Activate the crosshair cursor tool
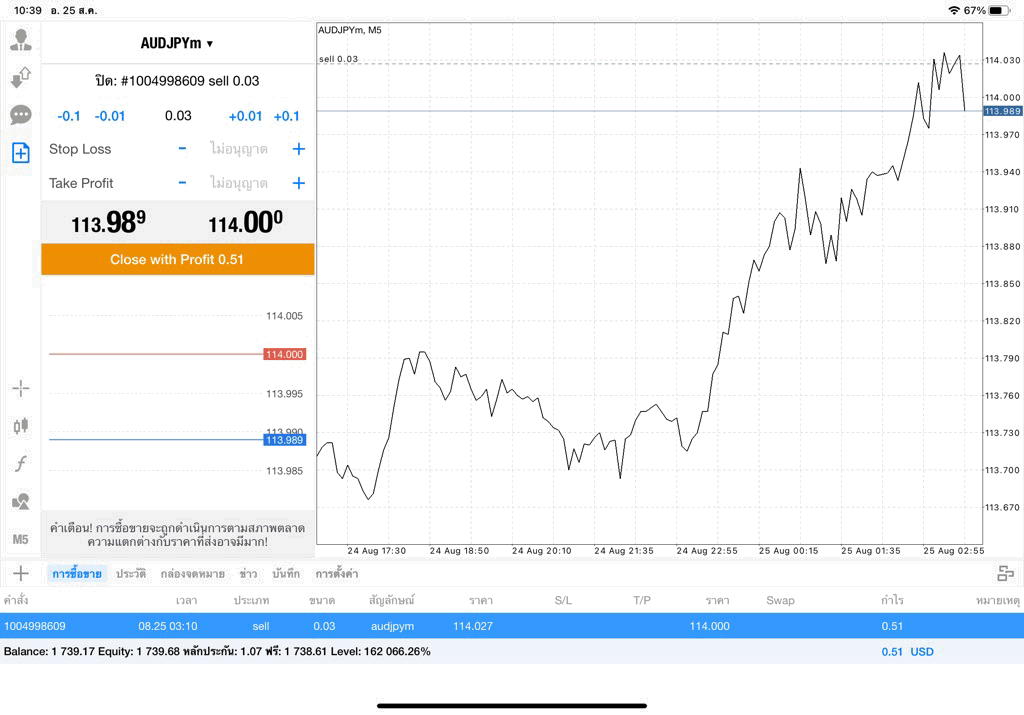The width and height of the screenshot is (1024, 715). click(21, 389)
